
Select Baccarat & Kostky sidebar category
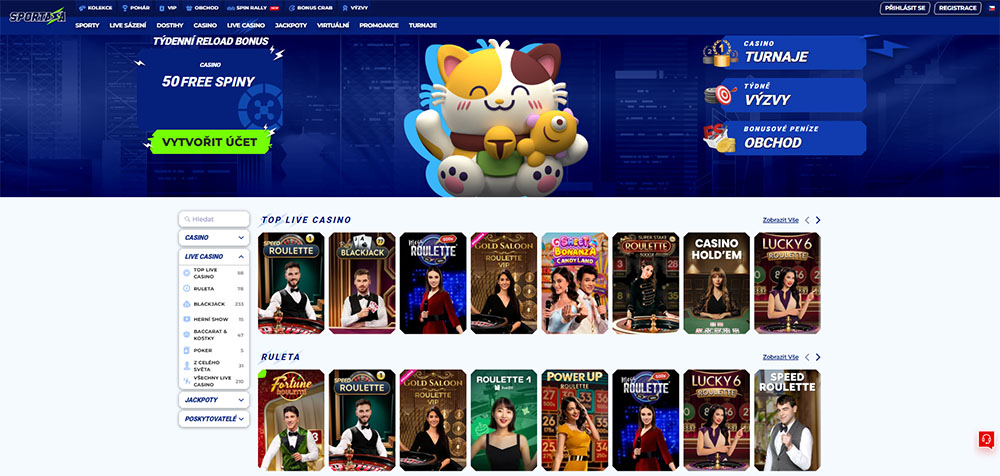pos(214,334)
